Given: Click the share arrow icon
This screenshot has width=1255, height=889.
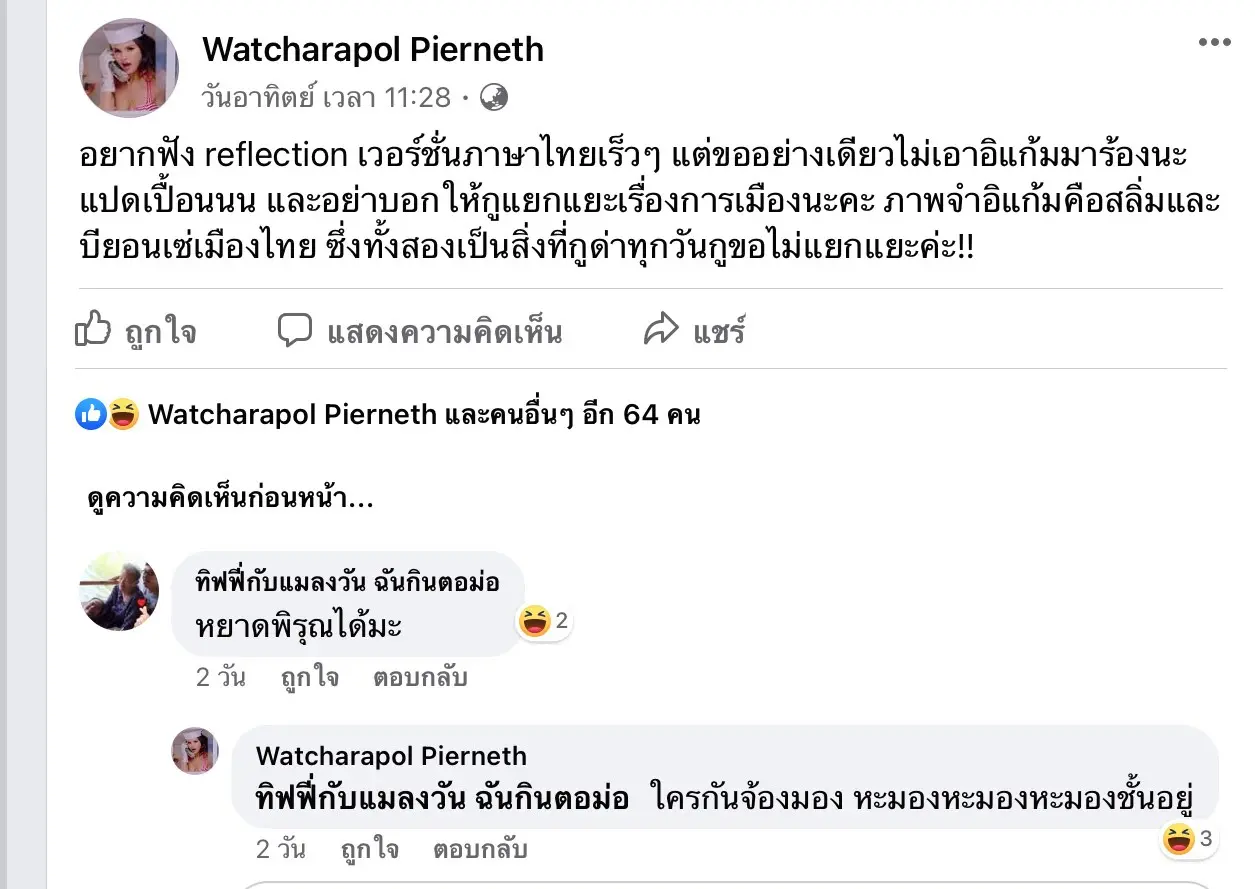Looking at the screenshot, I should pyautogui.click(x=661, y=330).
